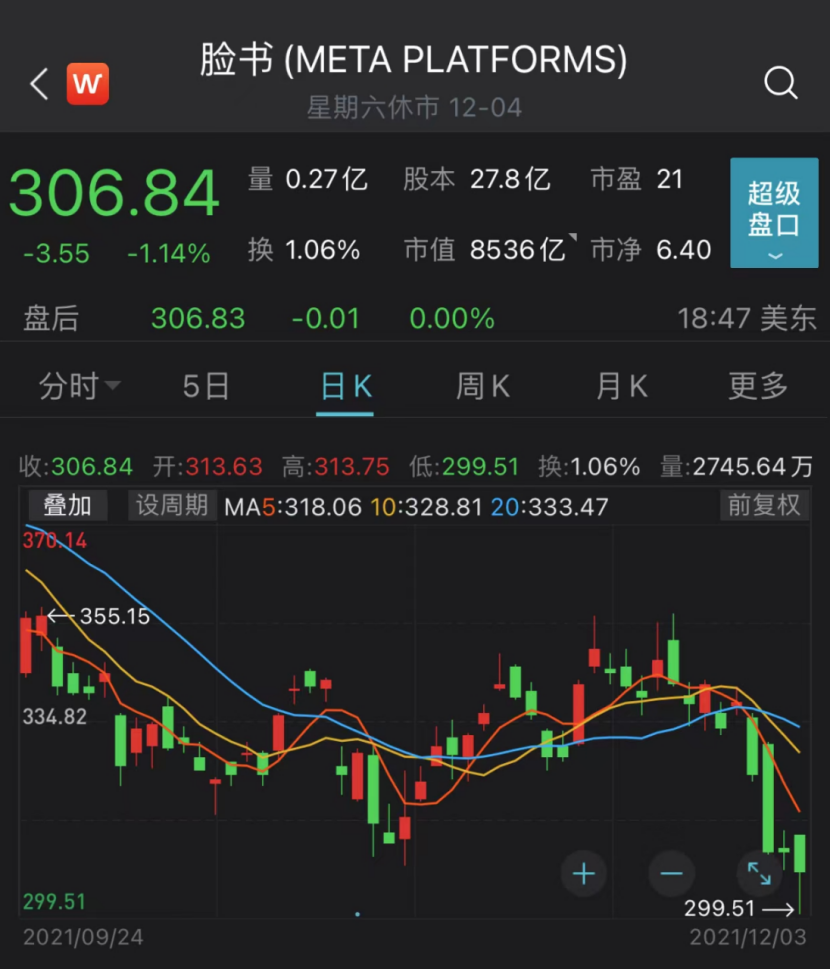Click the 18:47 美东 timestamp

747,319
